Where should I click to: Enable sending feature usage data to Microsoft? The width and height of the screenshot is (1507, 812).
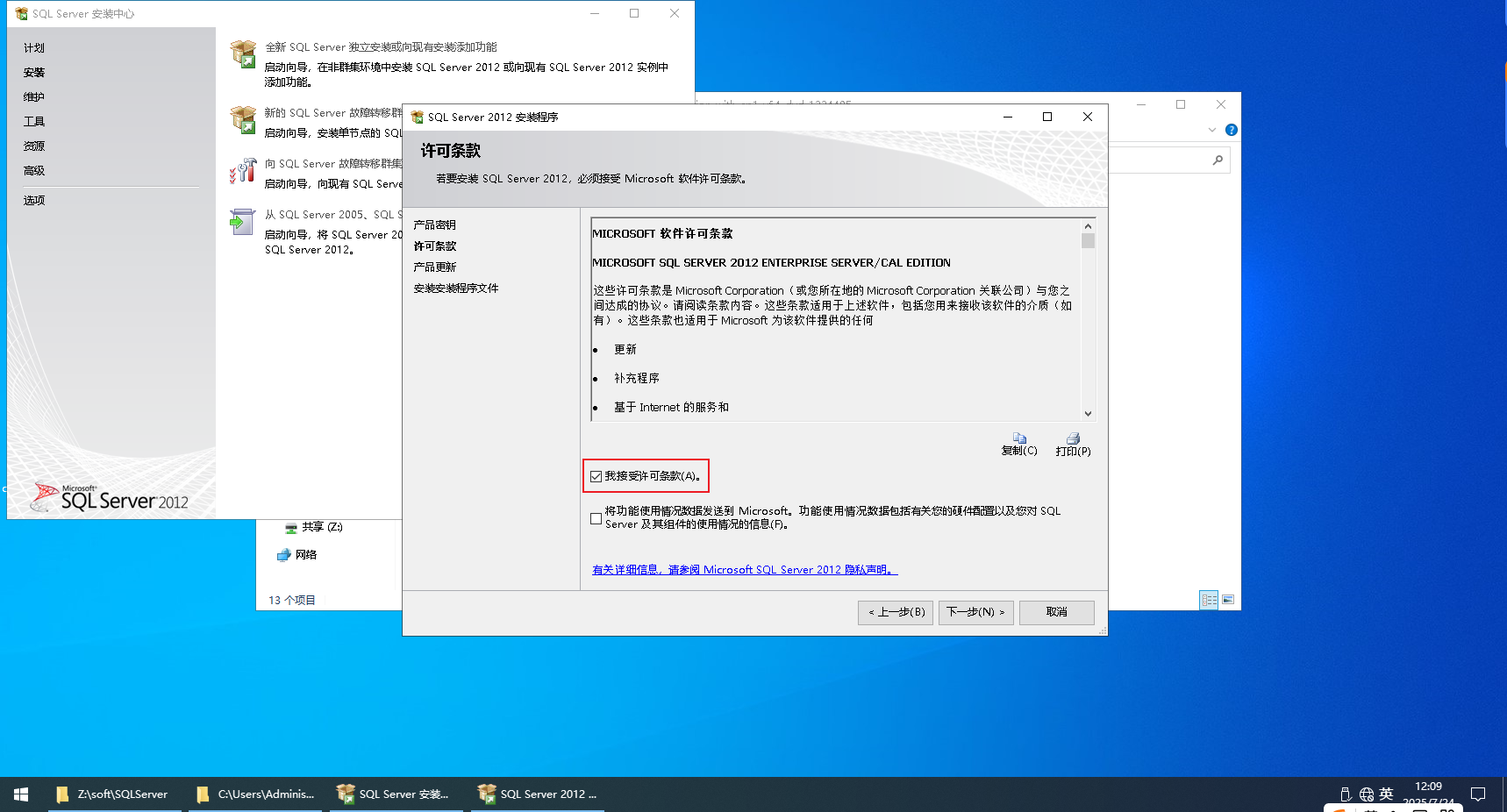[x=596, y=518]
